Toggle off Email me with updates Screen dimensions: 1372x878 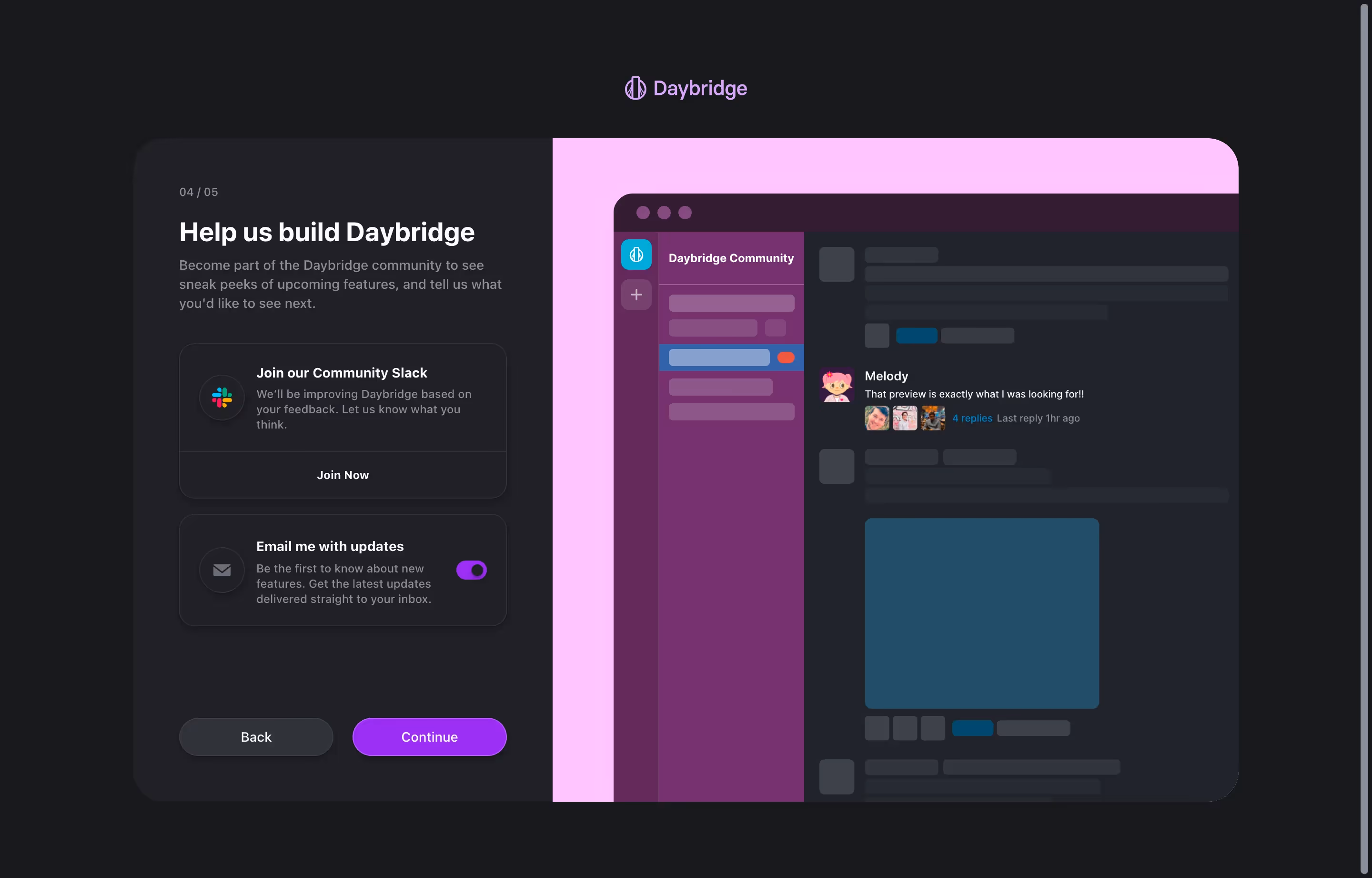[472, 570]
